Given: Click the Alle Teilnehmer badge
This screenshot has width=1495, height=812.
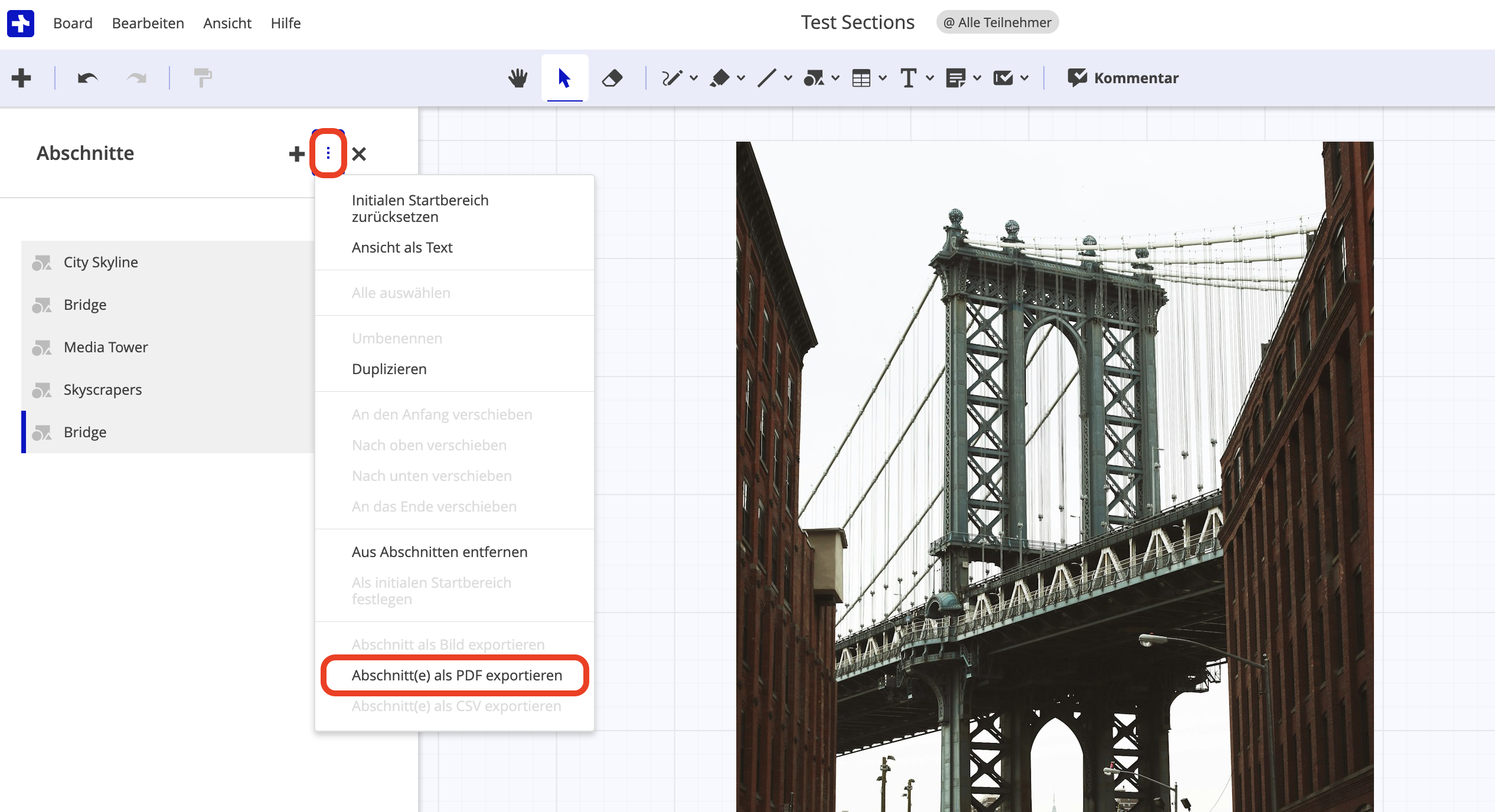Looking at the screenshot, I should [997, 22].
